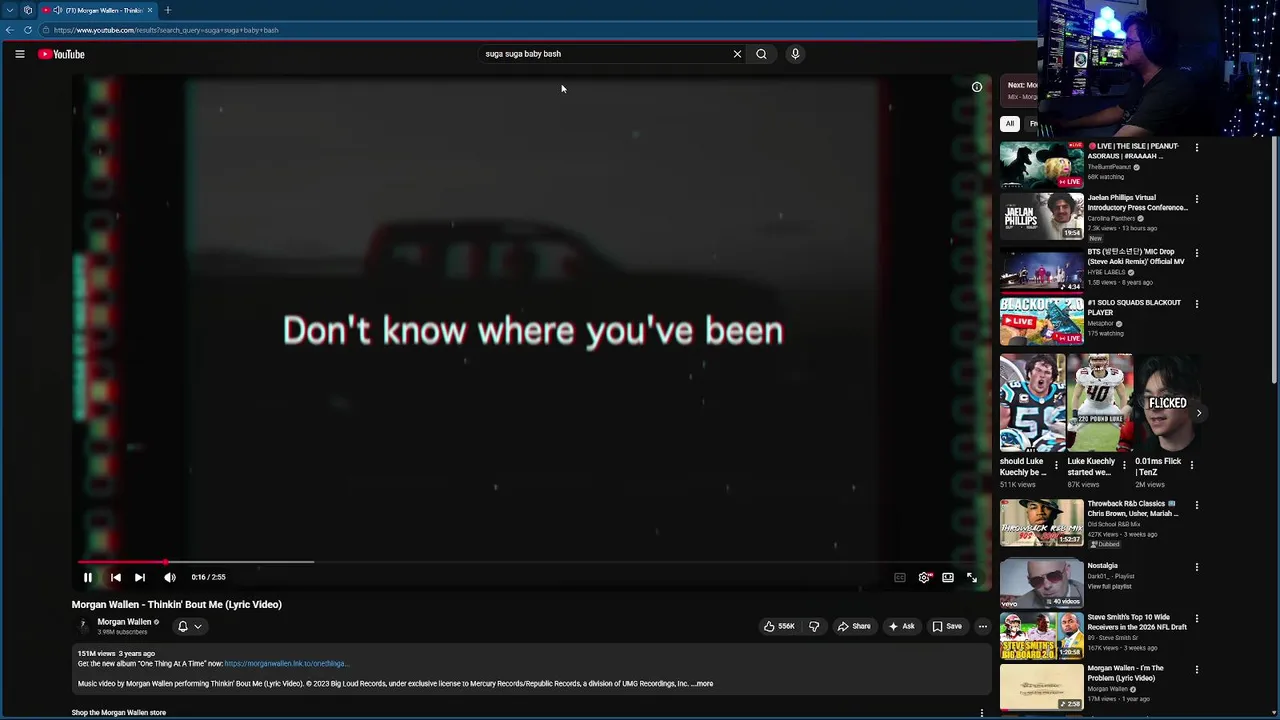Expand notification options chevron next to bell

pos(198,626)
